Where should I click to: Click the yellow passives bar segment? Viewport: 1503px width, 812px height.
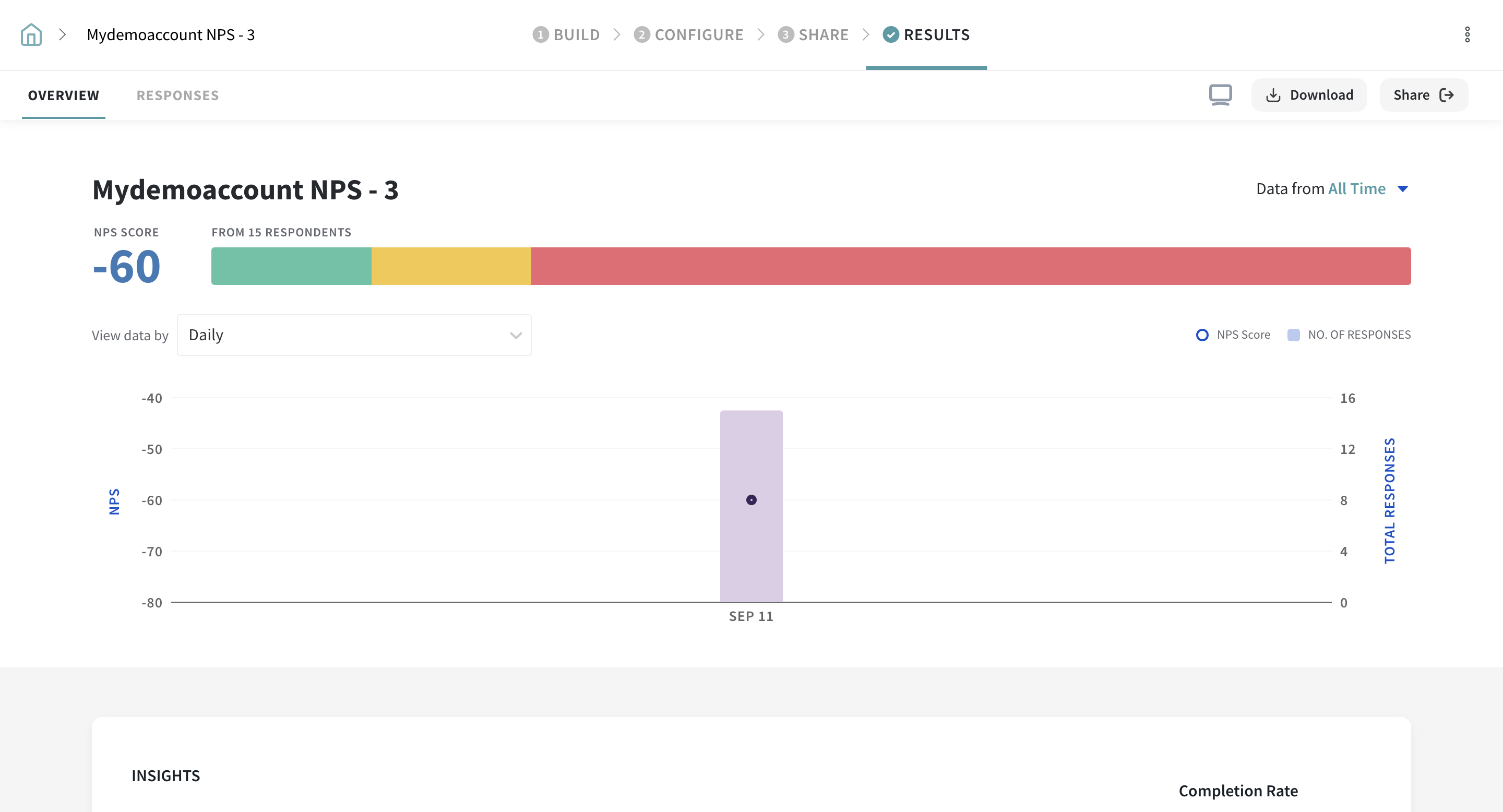(x=451, y=266)
